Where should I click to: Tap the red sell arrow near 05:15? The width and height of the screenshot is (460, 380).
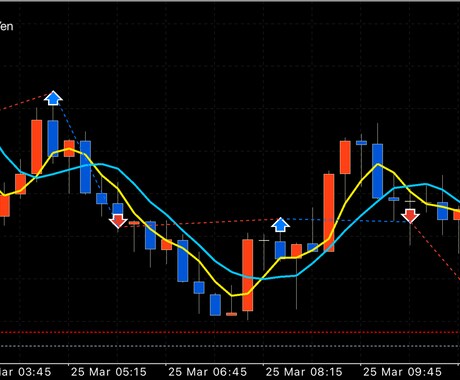[118, 221]
